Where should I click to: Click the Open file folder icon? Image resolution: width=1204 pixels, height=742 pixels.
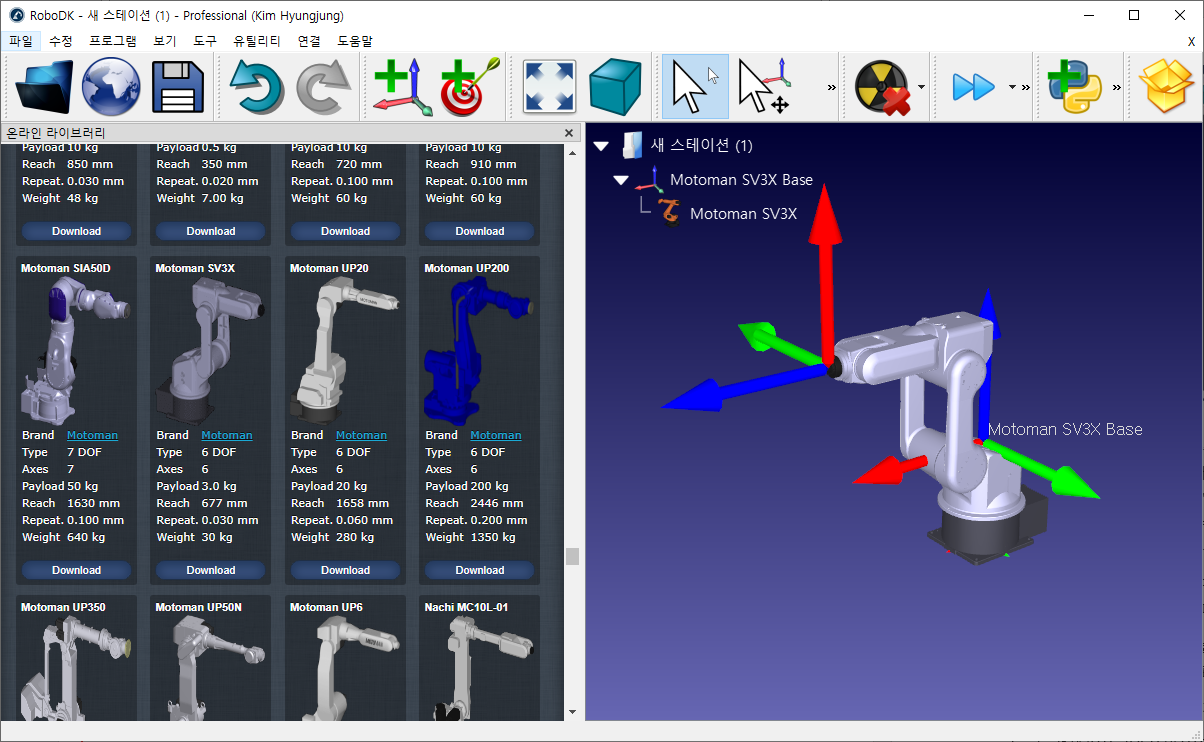pos(44,87)
